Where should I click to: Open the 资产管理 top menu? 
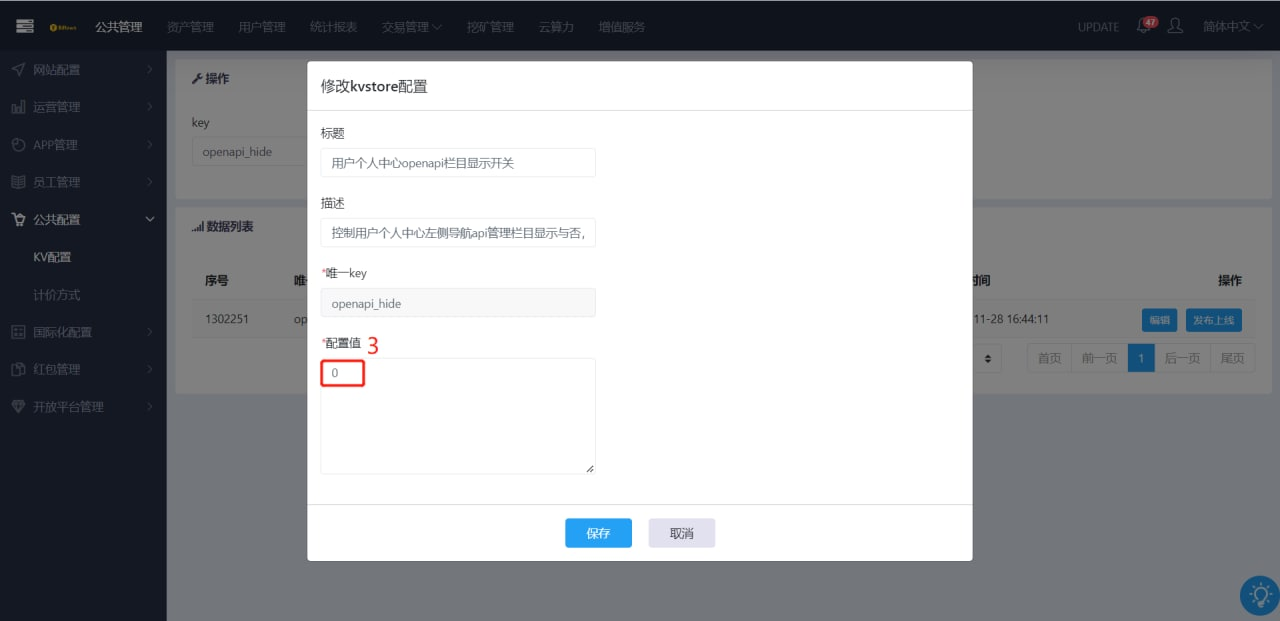[190, 27]
